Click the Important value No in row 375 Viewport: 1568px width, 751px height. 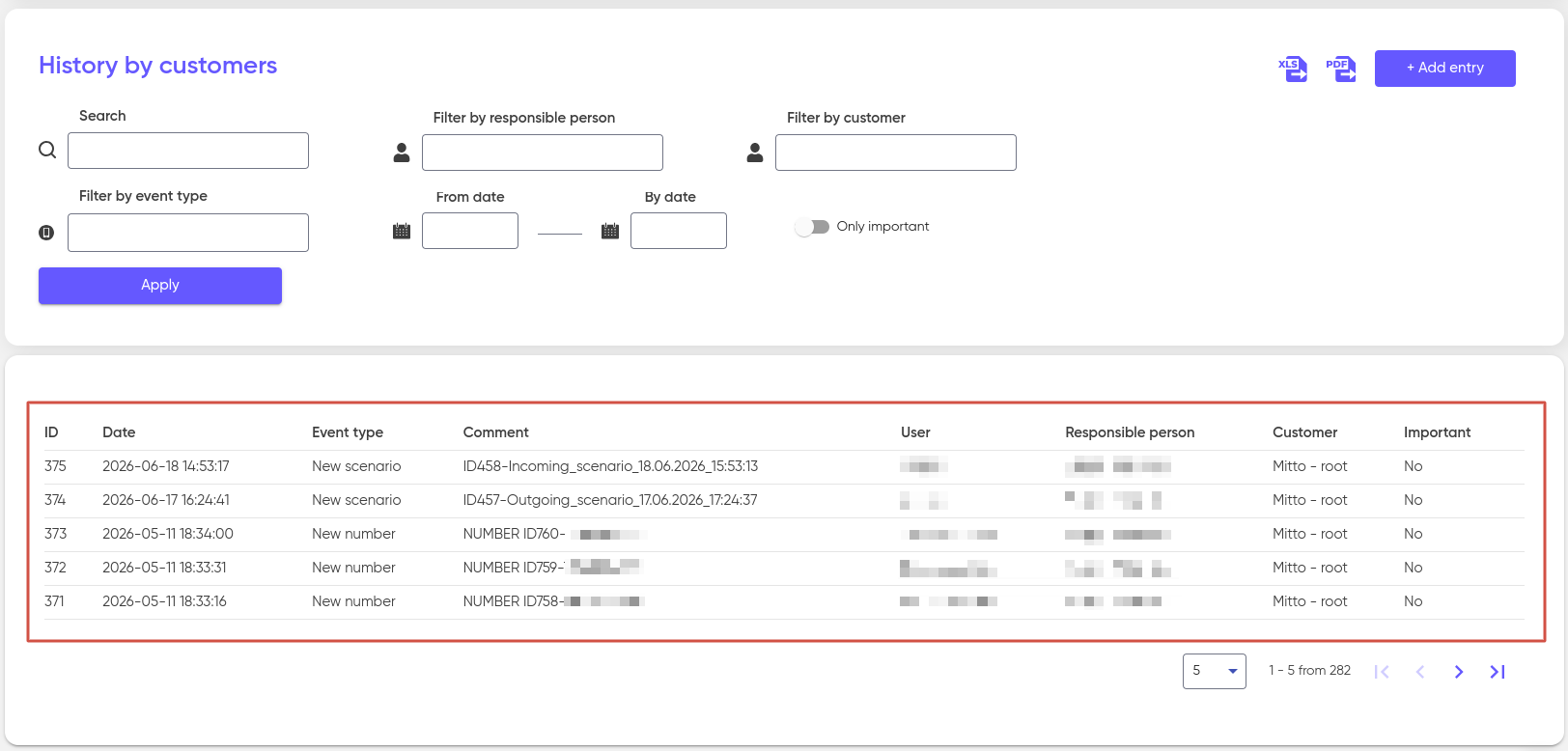[x=1414, y=466]
